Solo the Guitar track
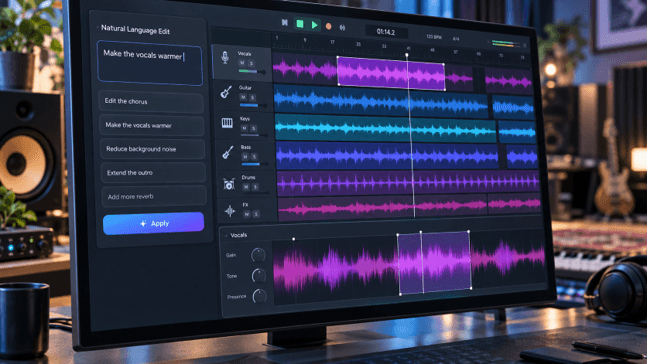The image size is (647, 364). 253,98
